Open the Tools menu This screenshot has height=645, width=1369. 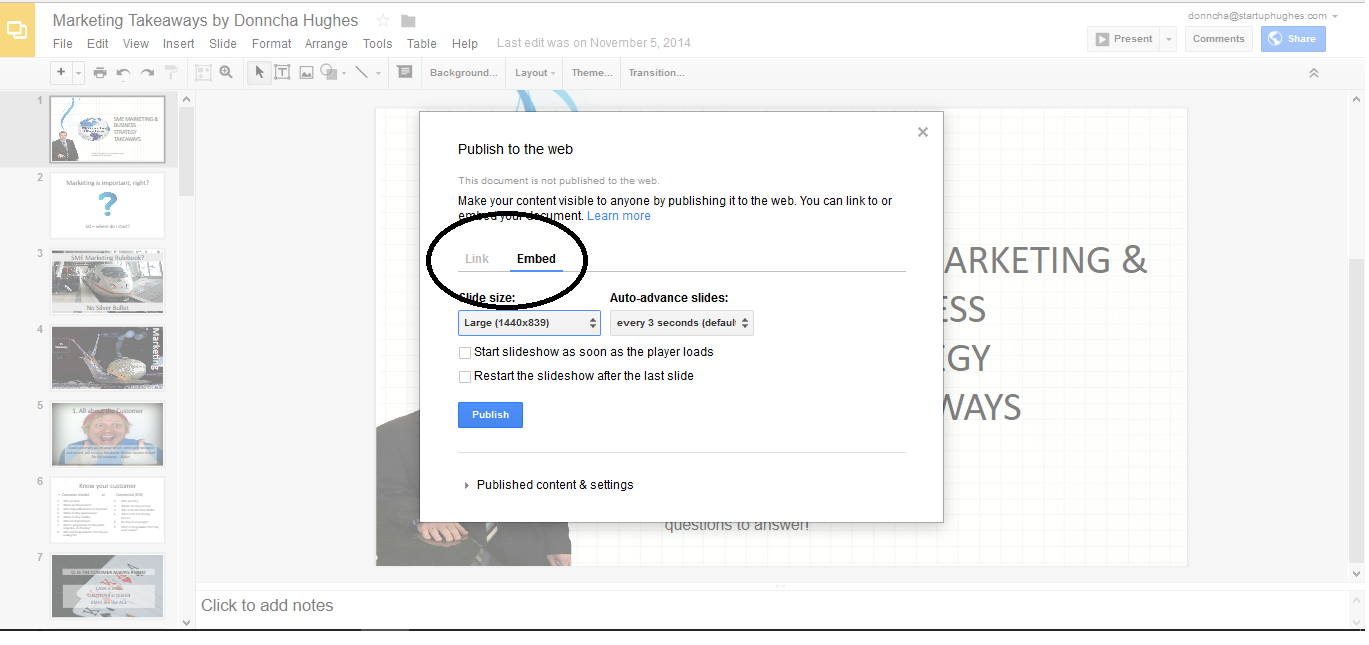(x=378, y=44)
